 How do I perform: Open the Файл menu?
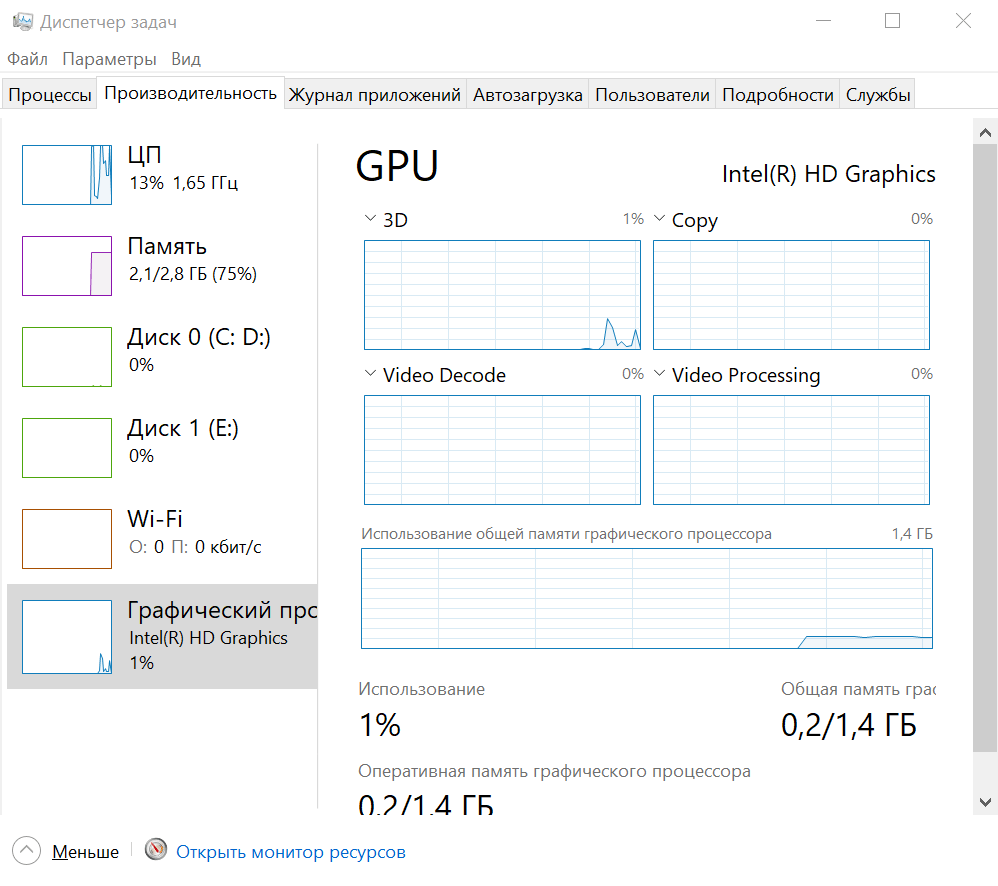coord(27,59)
